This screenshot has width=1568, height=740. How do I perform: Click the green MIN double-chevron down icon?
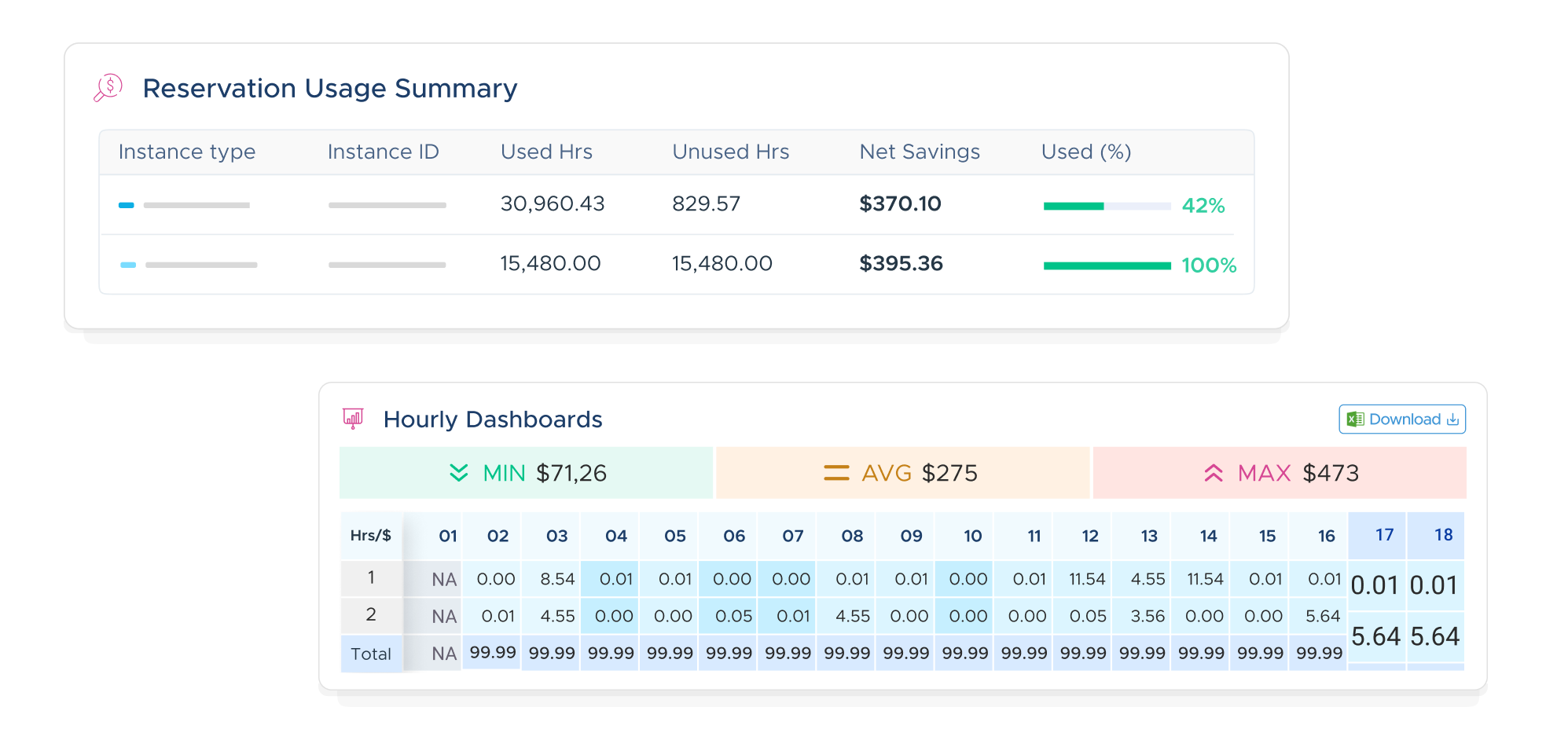[x=459, y=473]
